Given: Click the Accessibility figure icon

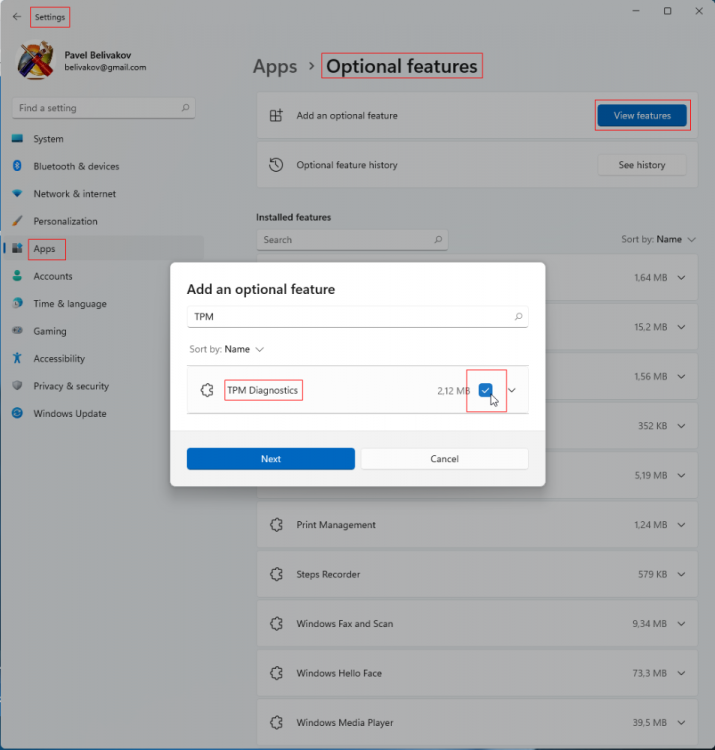Looking at the screenshot, I should tap(17, 358).
